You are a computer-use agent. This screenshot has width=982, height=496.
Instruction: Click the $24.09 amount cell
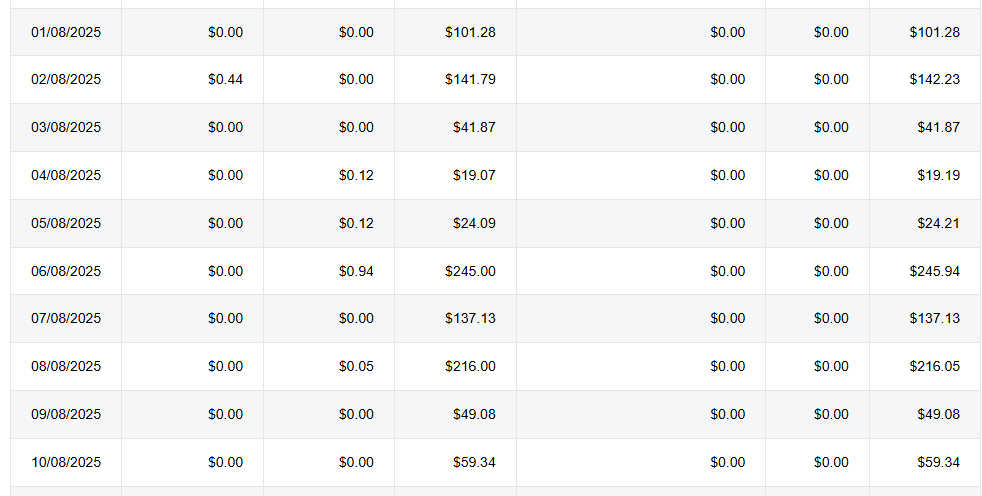point(474,223)
